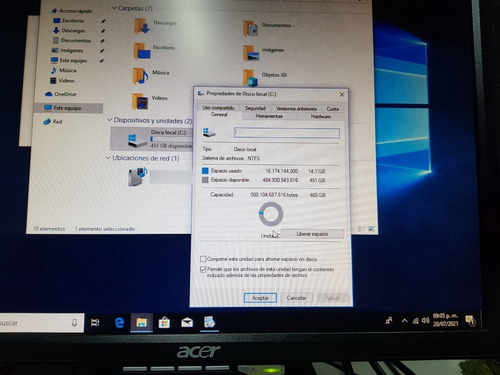The image size is (500, 375).
Task: Uncheck Permitir que los archivos indexing checkbox
Action: (203, 269)
